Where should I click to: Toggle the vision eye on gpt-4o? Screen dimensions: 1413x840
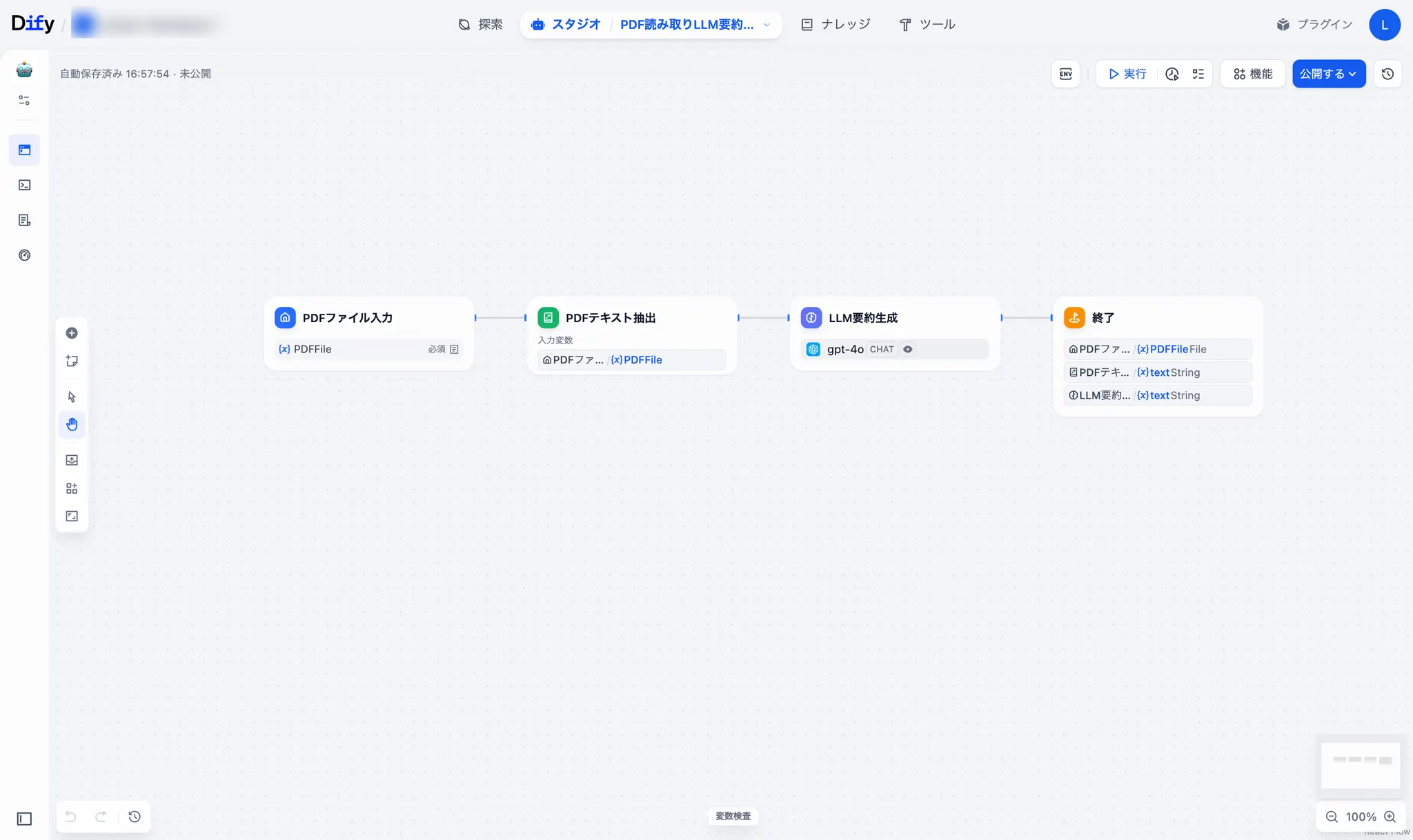908,350
